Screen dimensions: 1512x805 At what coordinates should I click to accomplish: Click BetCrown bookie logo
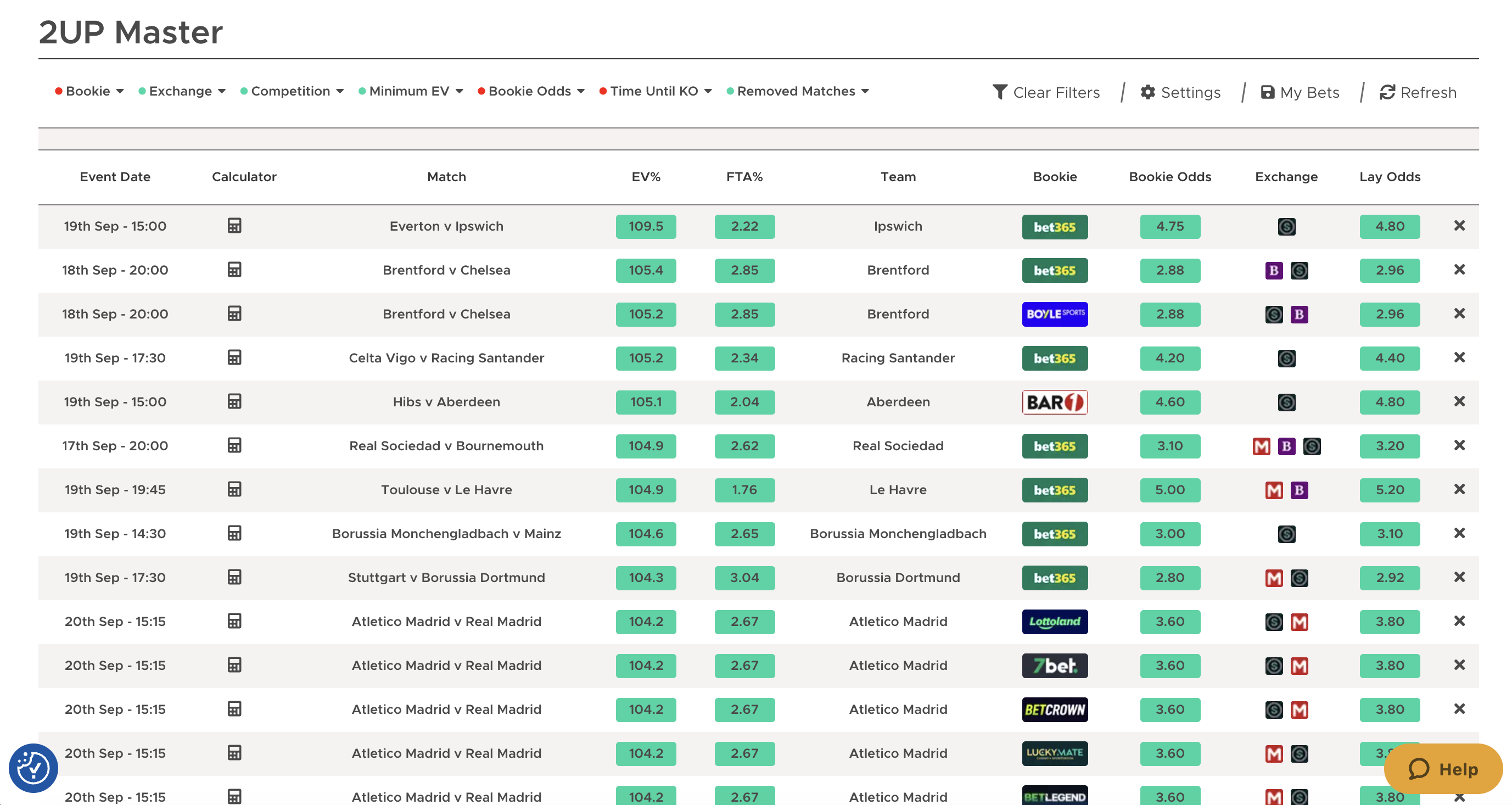1054,709
